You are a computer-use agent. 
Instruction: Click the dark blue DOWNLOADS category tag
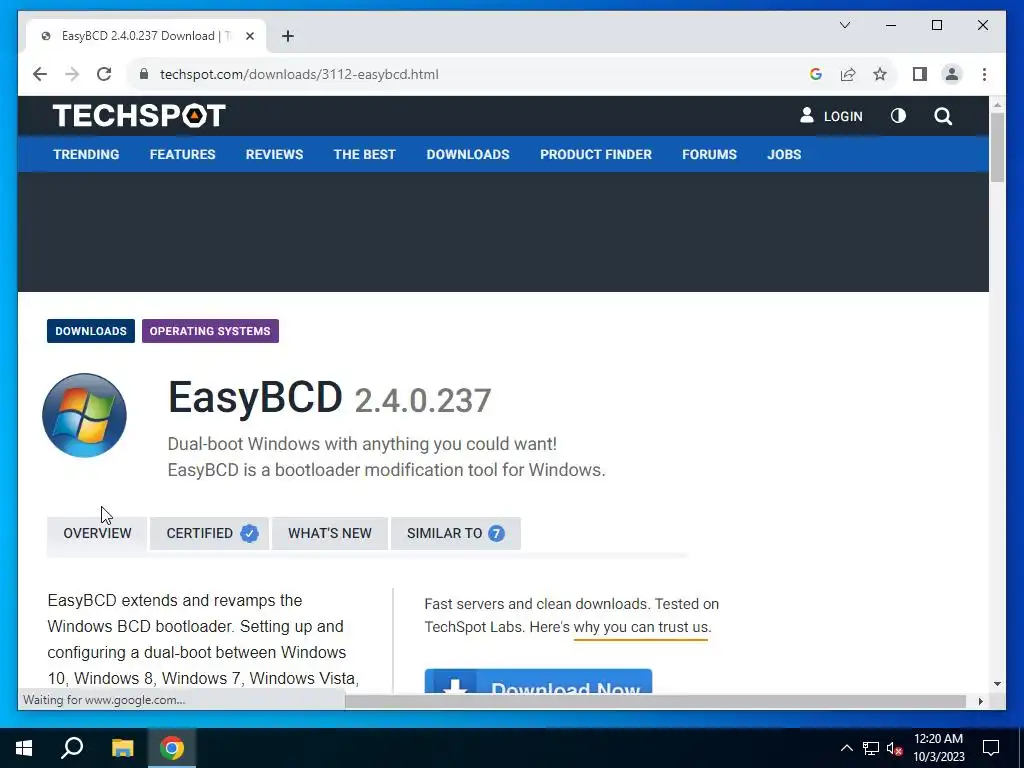91,331
